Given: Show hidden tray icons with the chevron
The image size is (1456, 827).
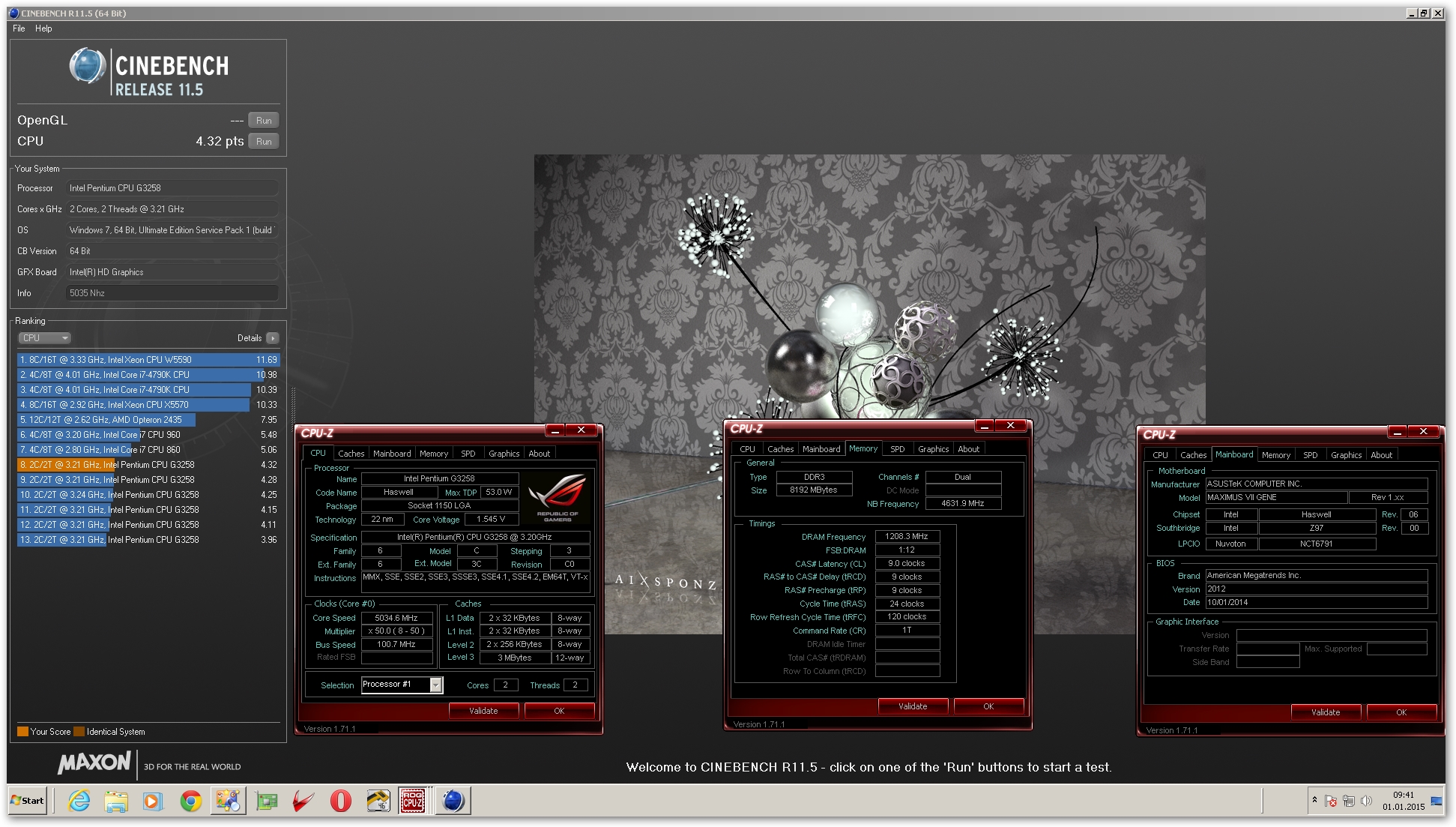Looking at the screenshot, I should (x=1314, y=801).
